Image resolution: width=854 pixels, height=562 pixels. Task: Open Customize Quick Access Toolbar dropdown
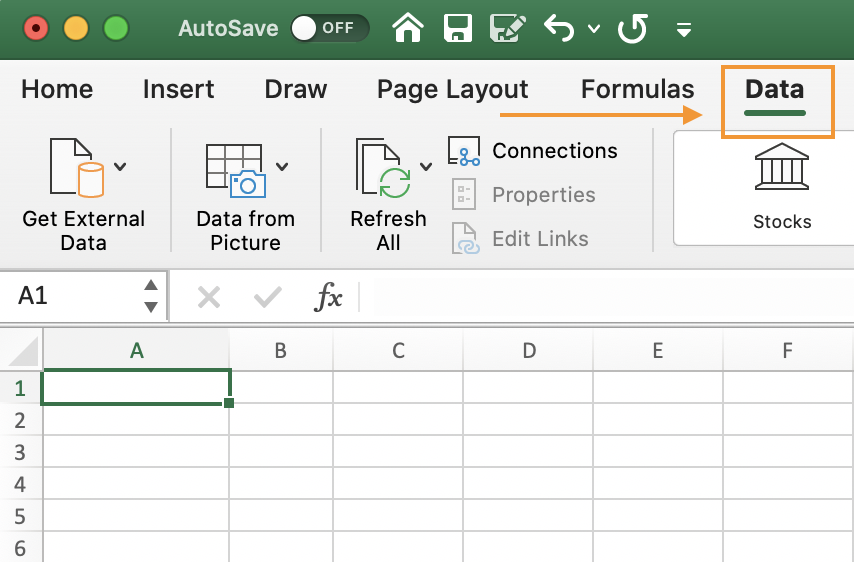point(684,29)
